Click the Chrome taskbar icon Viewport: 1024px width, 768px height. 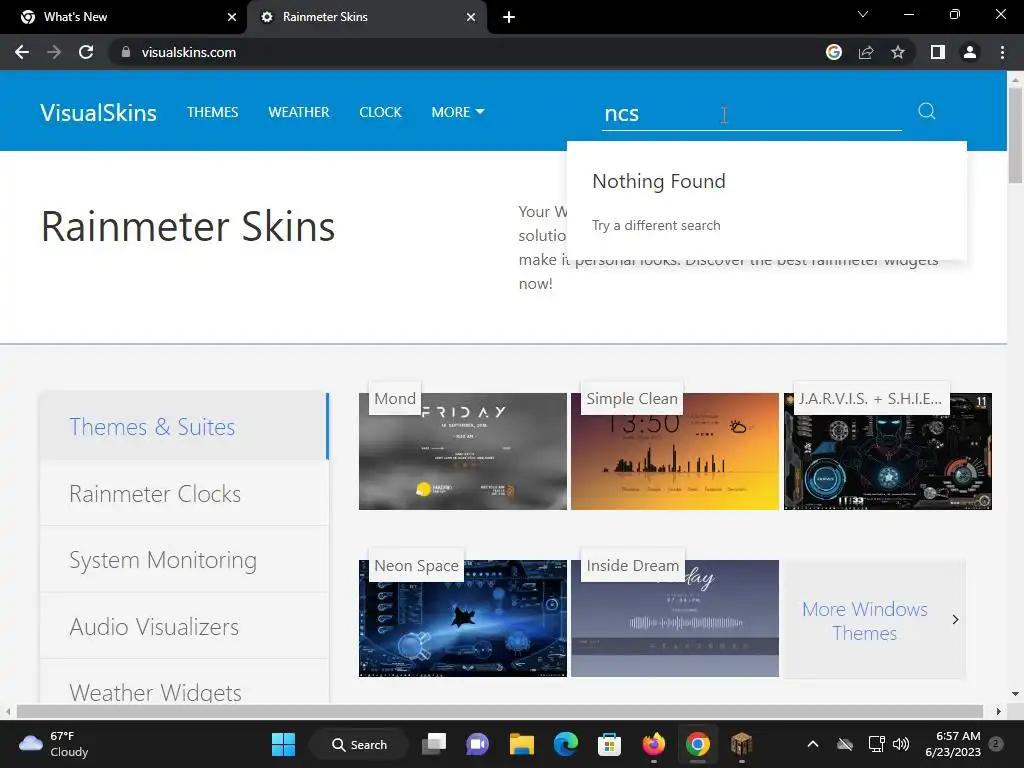(697, 744)
